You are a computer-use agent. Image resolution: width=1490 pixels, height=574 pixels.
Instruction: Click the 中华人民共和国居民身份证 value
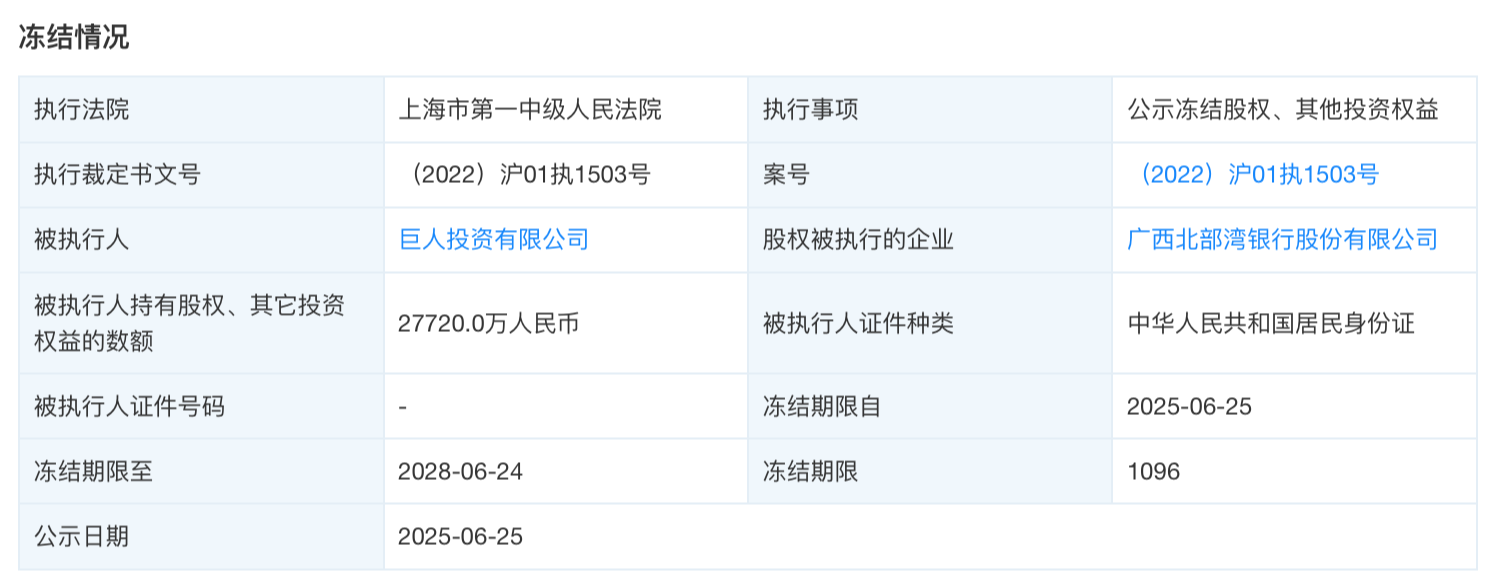point(1271,323)
